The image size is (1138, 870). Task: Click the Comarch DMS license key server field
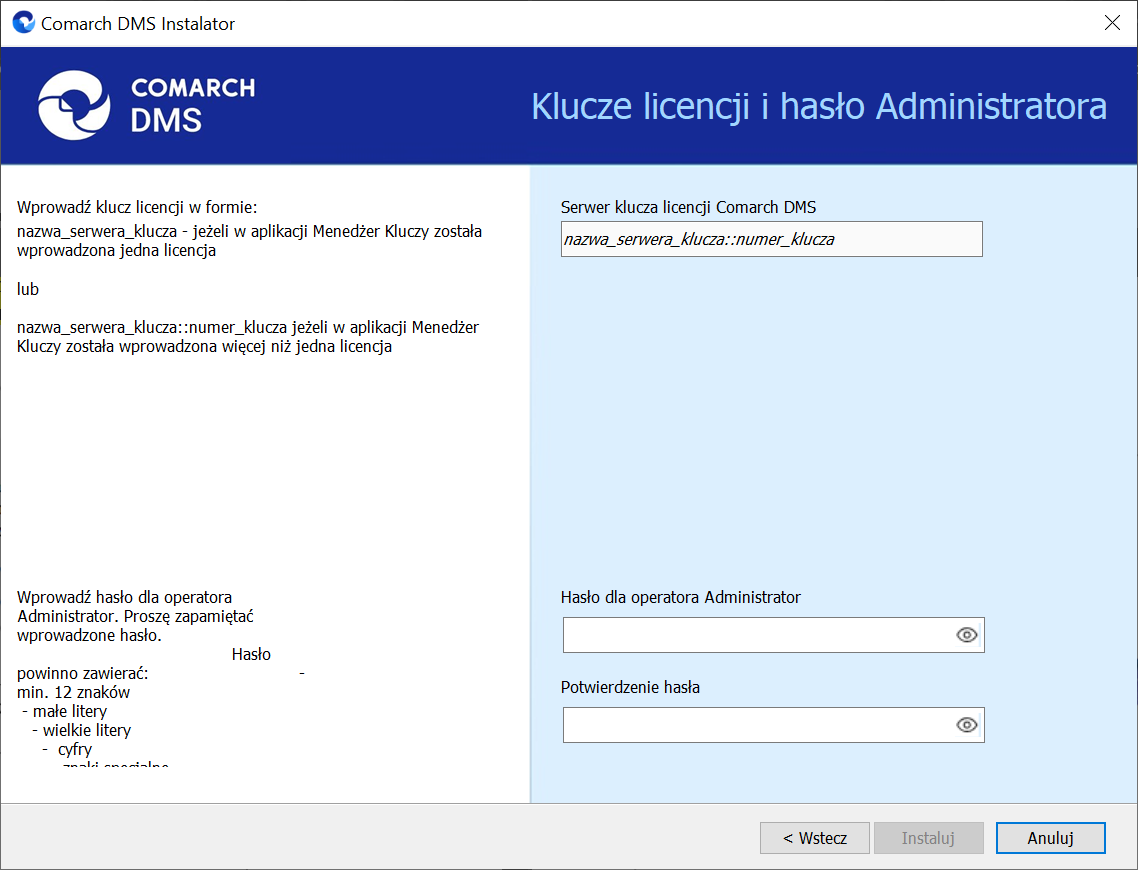pos(771,239)
